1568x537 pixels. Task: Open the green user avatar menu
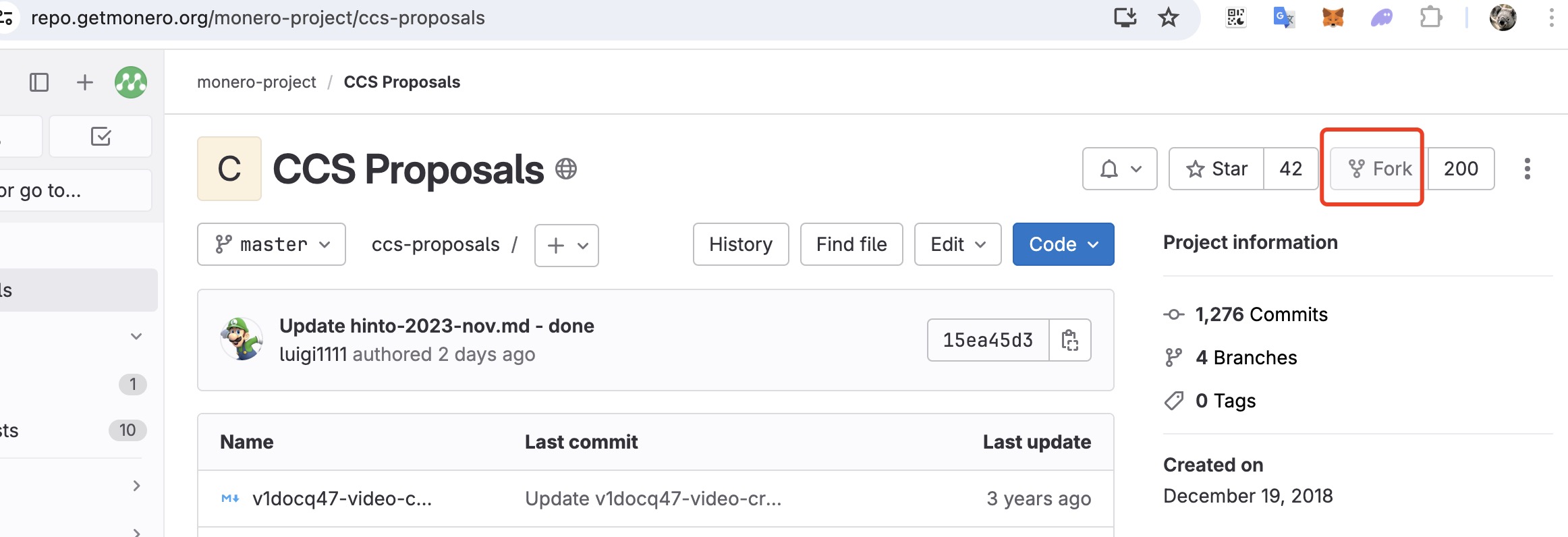(131, 82)
